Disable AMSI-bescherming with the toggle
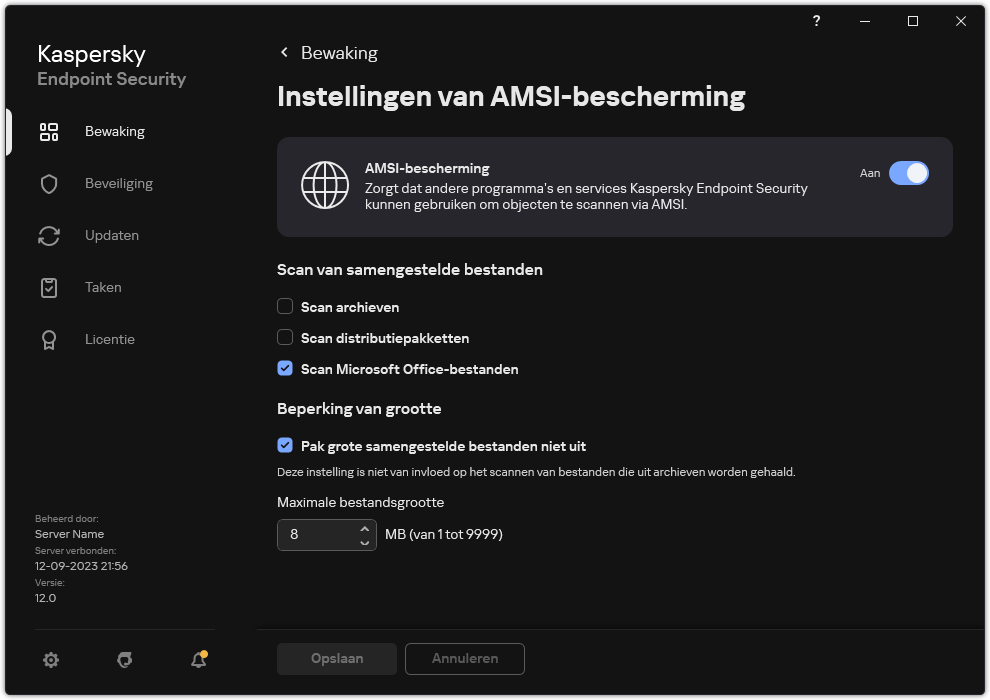 pyautogui.click(x=909, y=173)
